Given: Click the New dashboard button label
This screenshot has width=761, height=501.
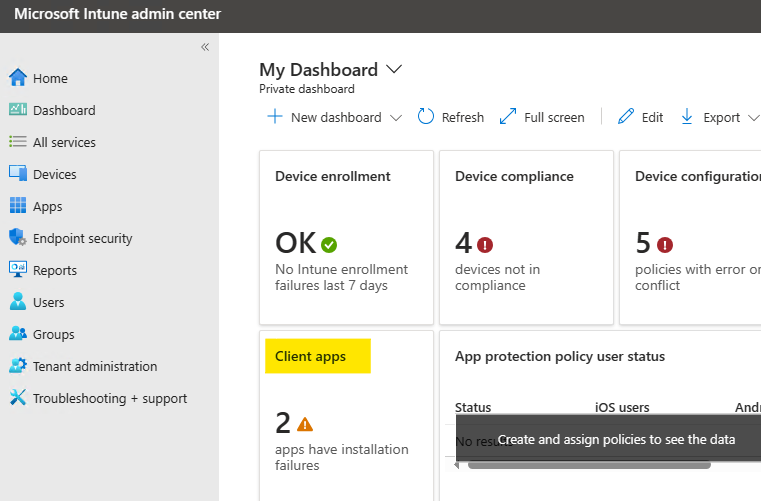Looking at the screenshot, I should [x=336, y=117].
